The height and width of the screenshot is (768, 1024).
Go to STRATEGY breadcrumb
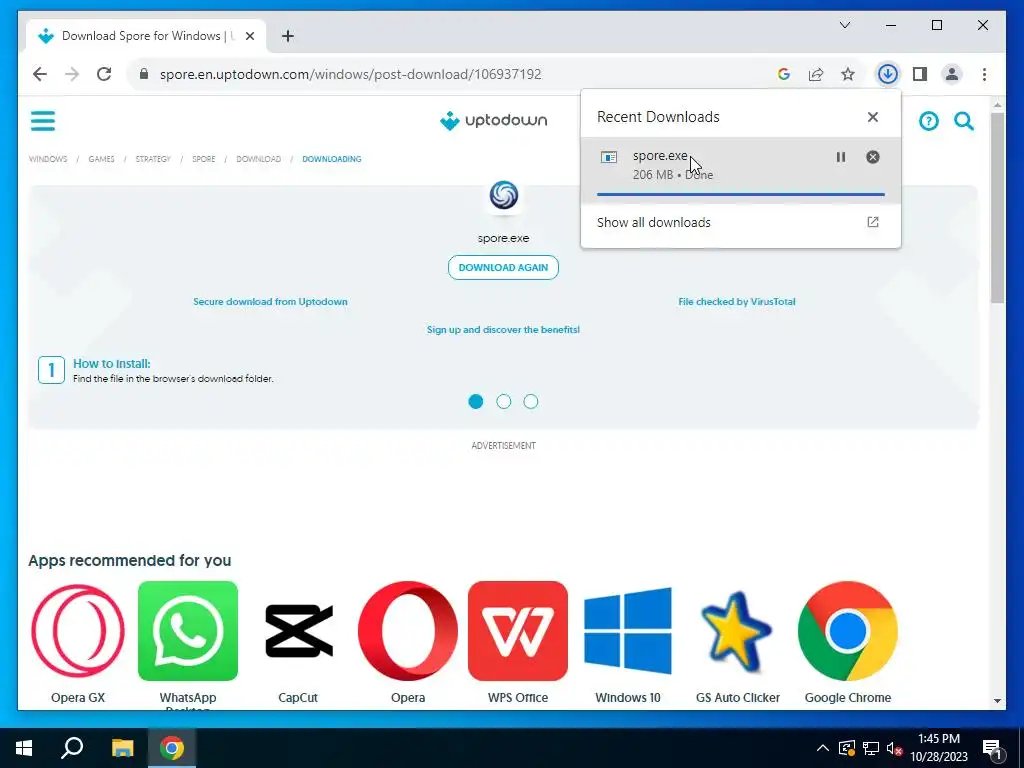[x=153, y=159]
